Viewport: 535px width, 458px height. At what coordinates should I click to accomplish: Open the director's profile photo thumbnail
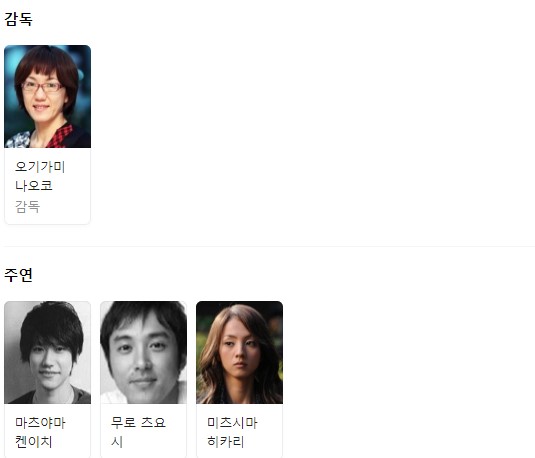click(47, 96)
